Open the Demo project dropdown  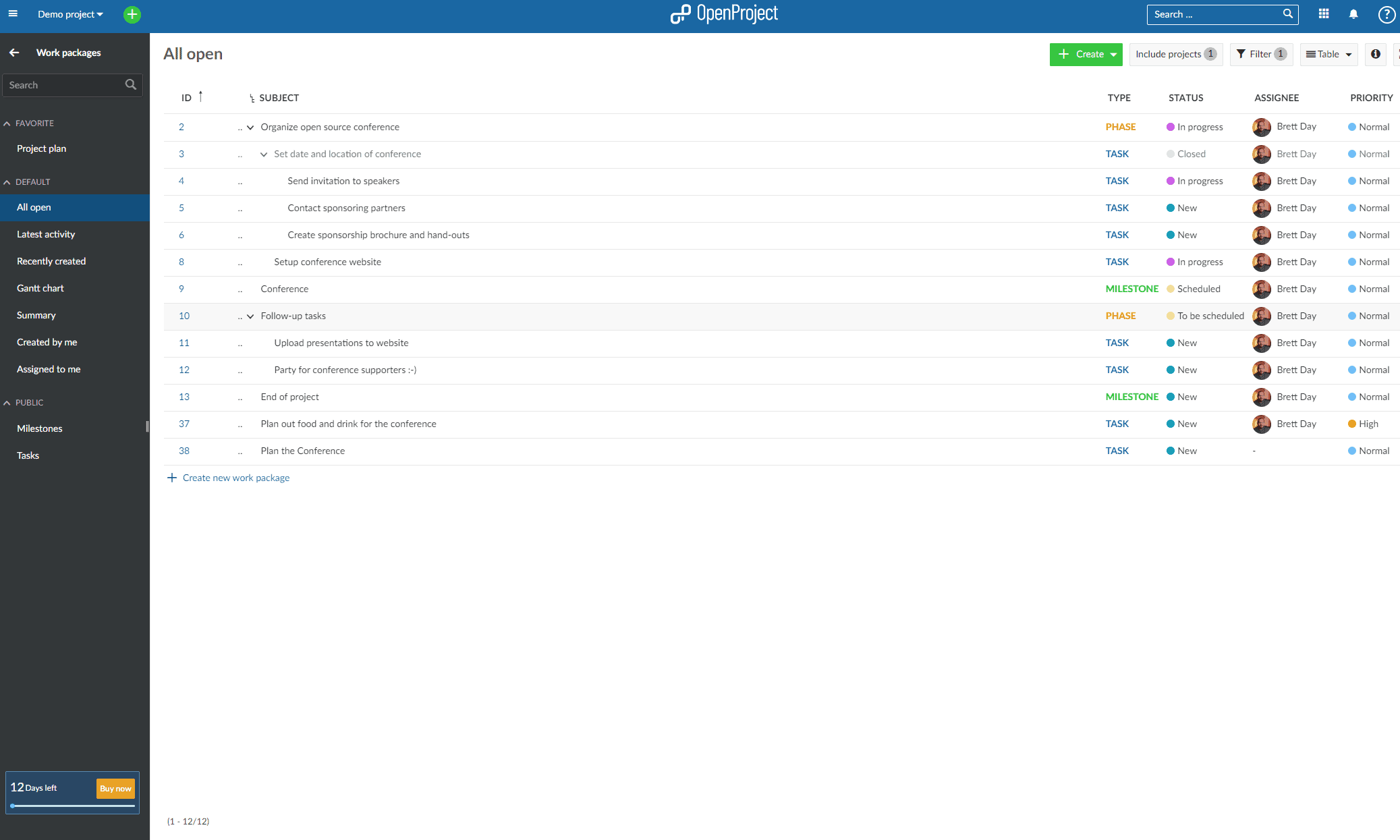[70, 14]
